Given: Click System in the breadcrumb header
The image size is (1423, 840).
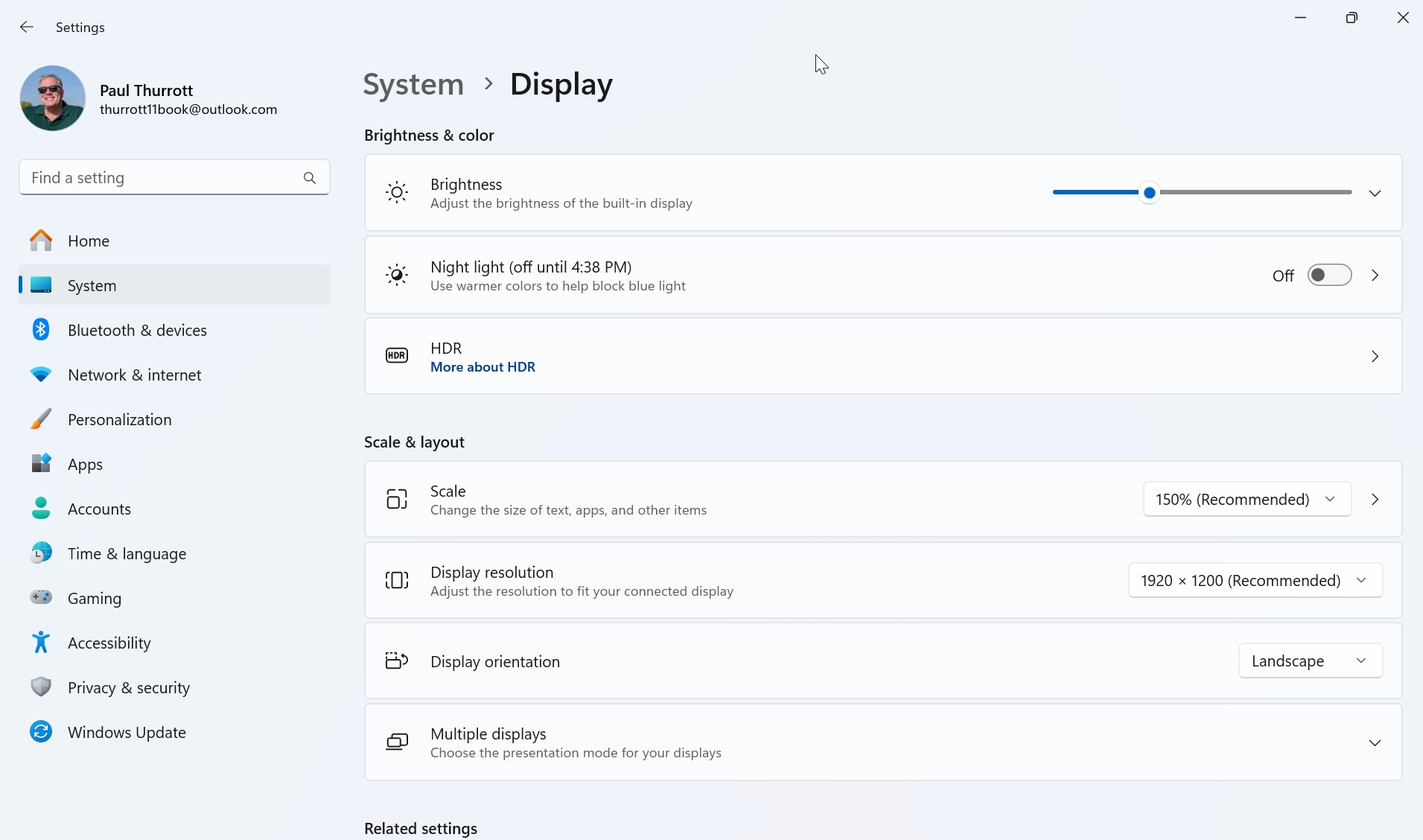Looking at the screenshot, I should [x=413, y=84].
